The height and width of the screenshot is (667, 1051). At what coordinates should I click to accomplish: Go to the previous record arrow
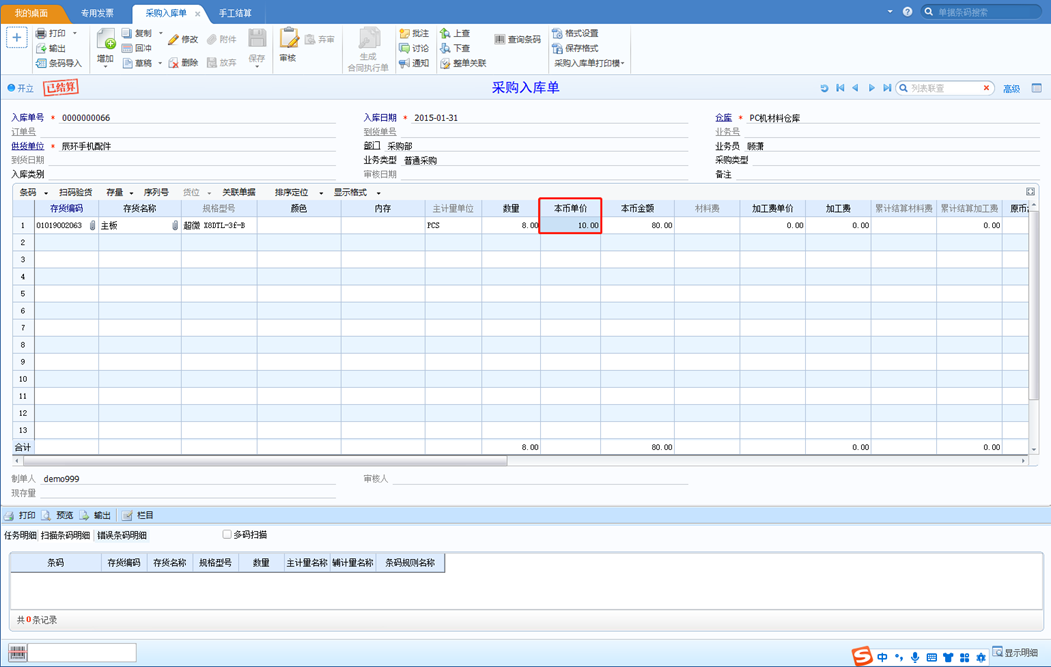(855, 88)
